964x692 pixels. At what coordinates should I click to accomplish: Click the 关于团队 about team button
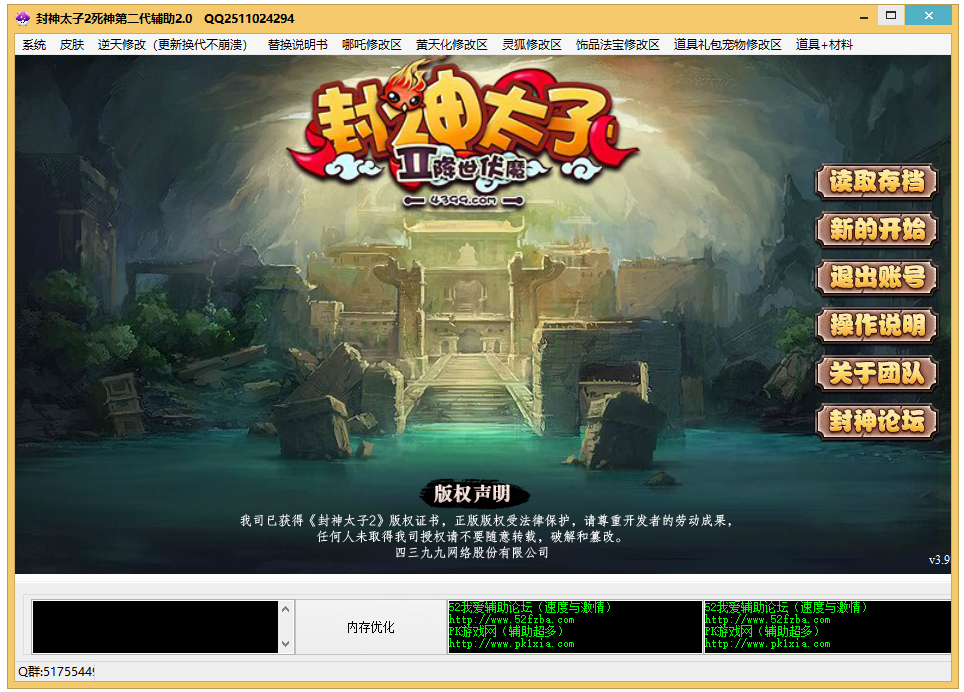point(876,374)
